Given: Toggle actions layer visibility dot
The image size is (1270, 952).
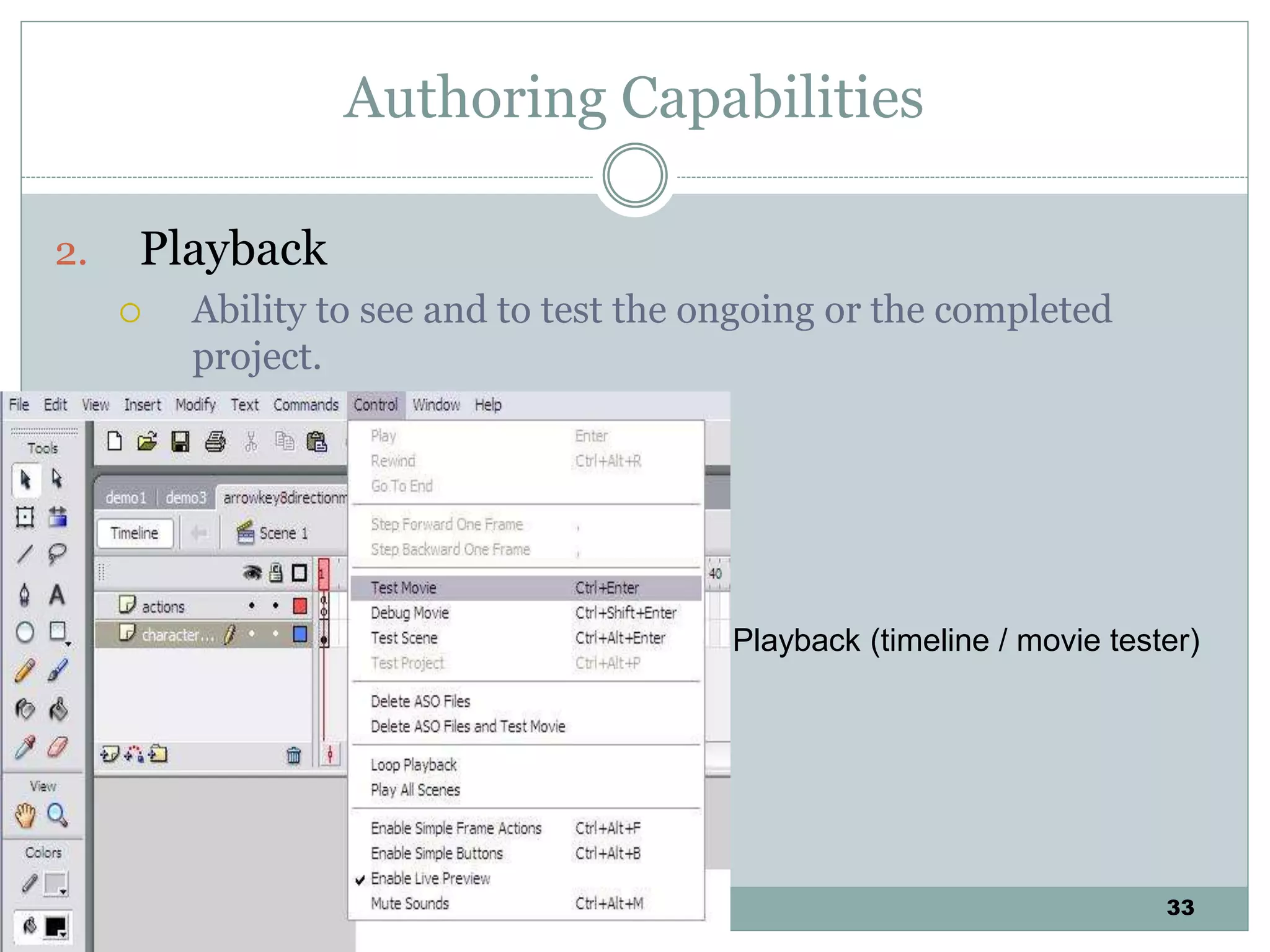Looking at the screenshot, I should pyautogui.click(x=252, y=606).
